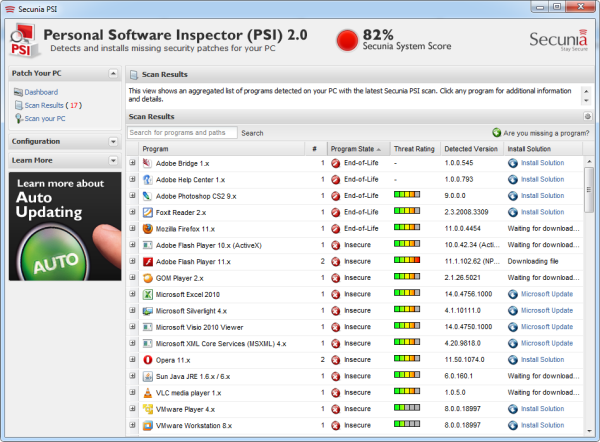The width and height of the screenshot is (600, 442).
Task: Click Waiting for download in Sun Java row
Action: [x=543, y=376]
